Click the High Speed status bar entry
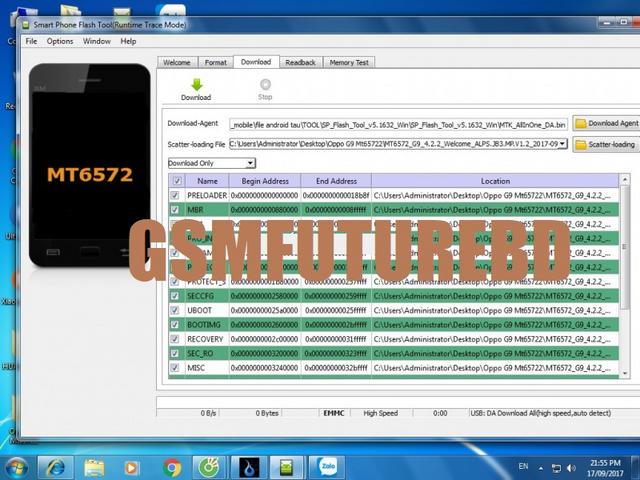Screen dimensions: 640x480 (381, 413)
